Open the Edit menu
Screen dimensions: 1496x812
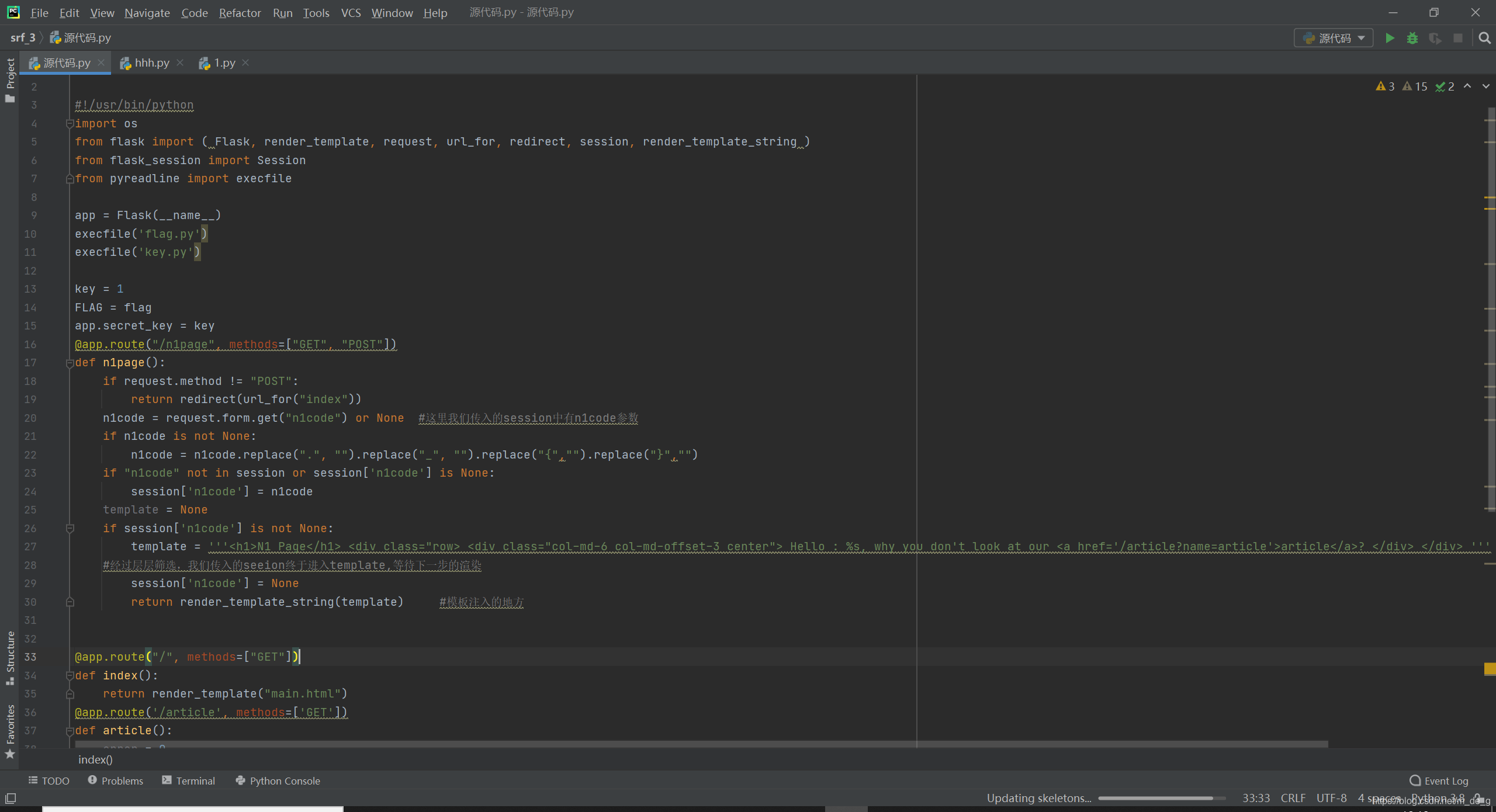(69, 12)
